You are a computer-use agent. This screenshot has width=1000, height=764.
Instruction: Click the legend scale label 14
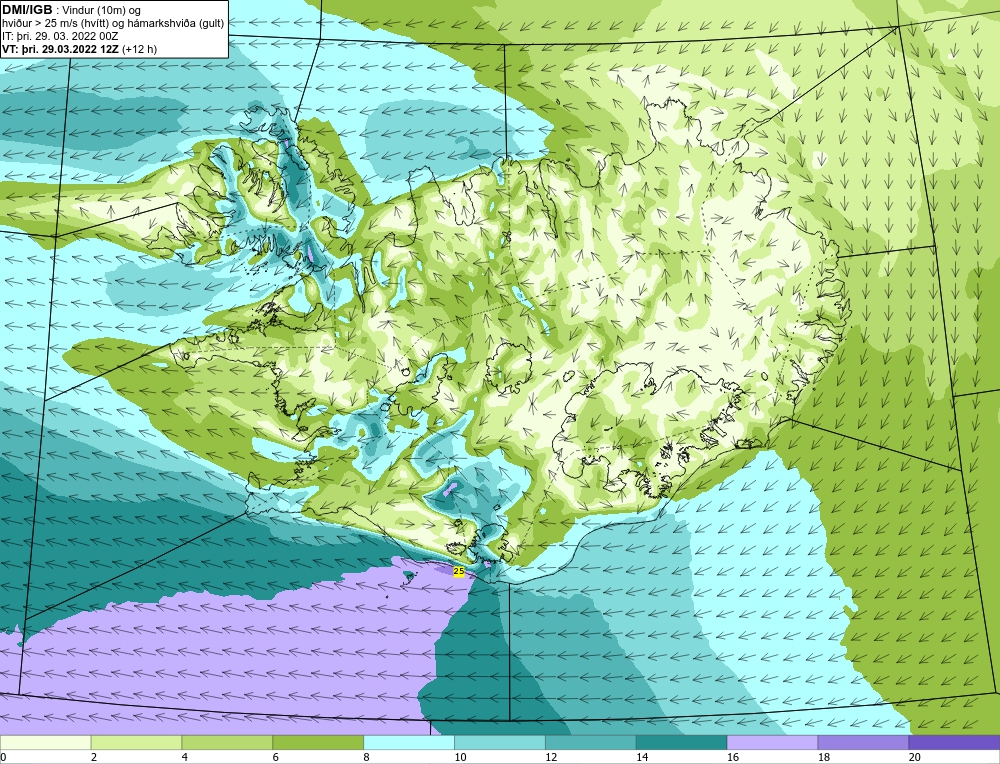(642, 757)
